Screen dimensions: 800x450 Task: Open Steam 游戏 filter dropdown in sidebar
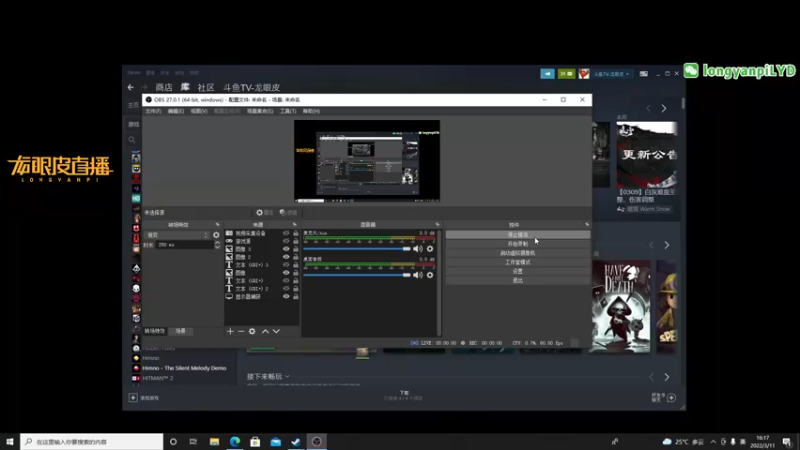pyautogui.click(x=134, y=124)
